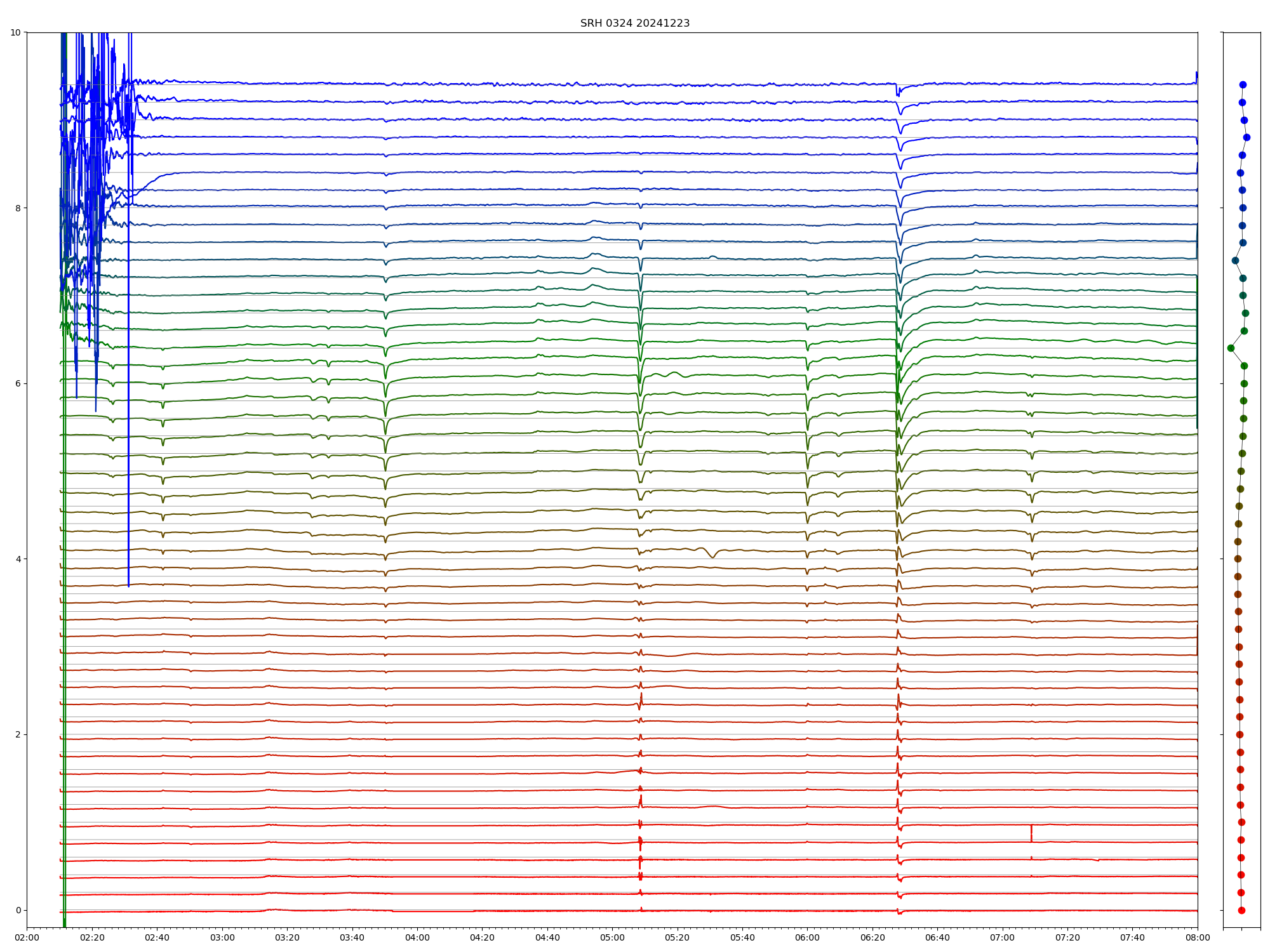The height and width of the screenshot is (952, 1270).
Task: Click the 08:00 time axis label
Action: point(1198,938)
